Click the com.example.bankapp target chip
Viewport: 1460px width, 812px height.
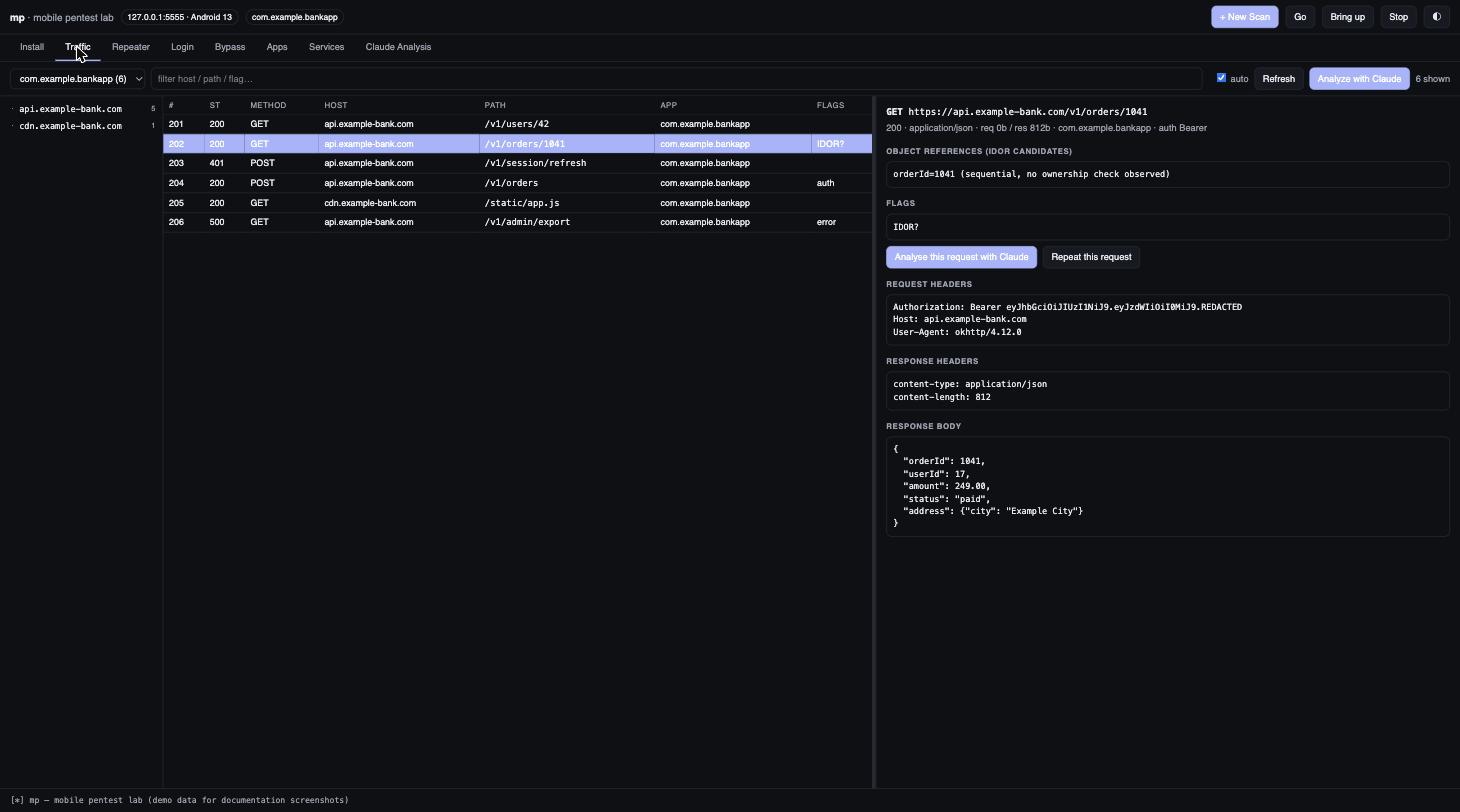tap(295, 17)
